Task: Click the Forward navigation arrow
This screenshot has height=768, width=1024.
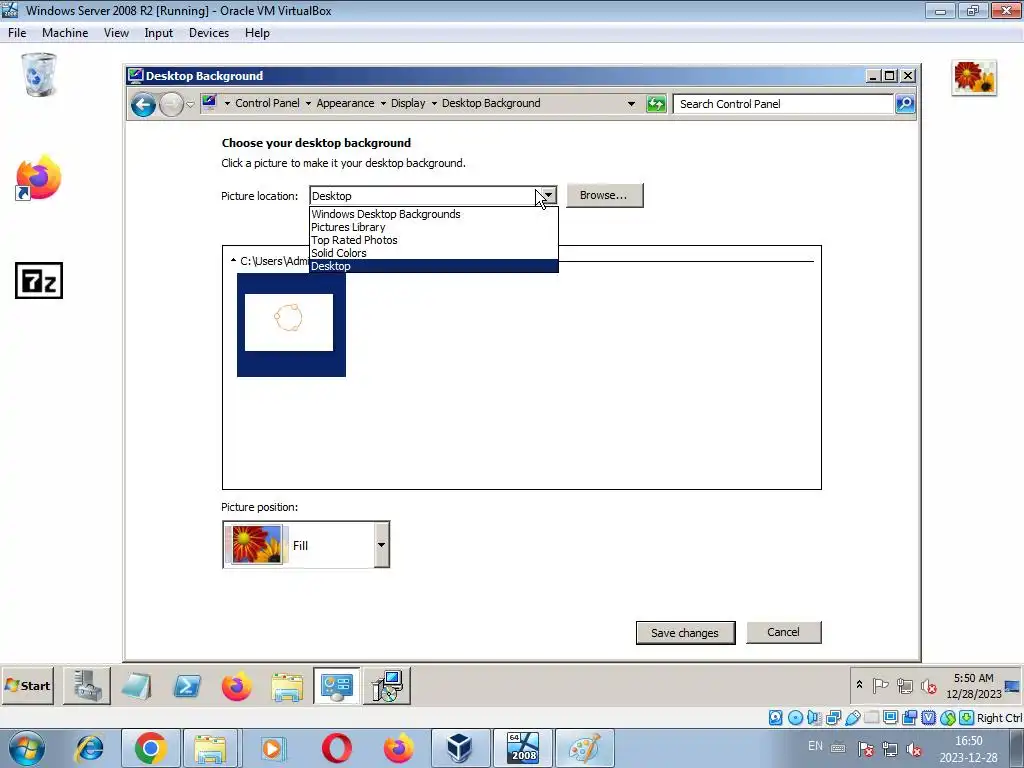Action: 171,104
